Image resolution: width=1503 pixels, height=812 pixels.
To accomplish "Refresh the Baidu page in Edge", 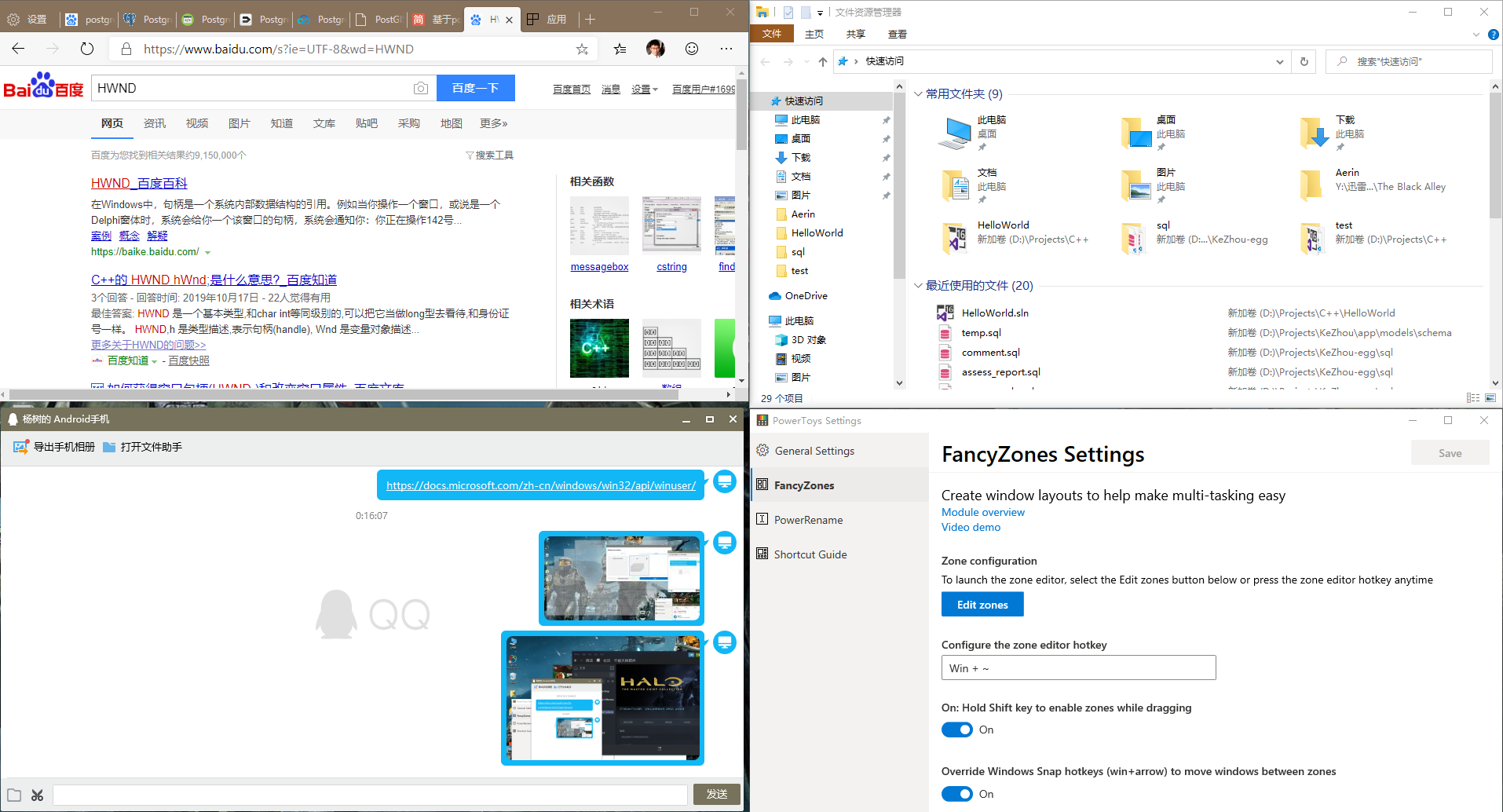I will point(86,49).
